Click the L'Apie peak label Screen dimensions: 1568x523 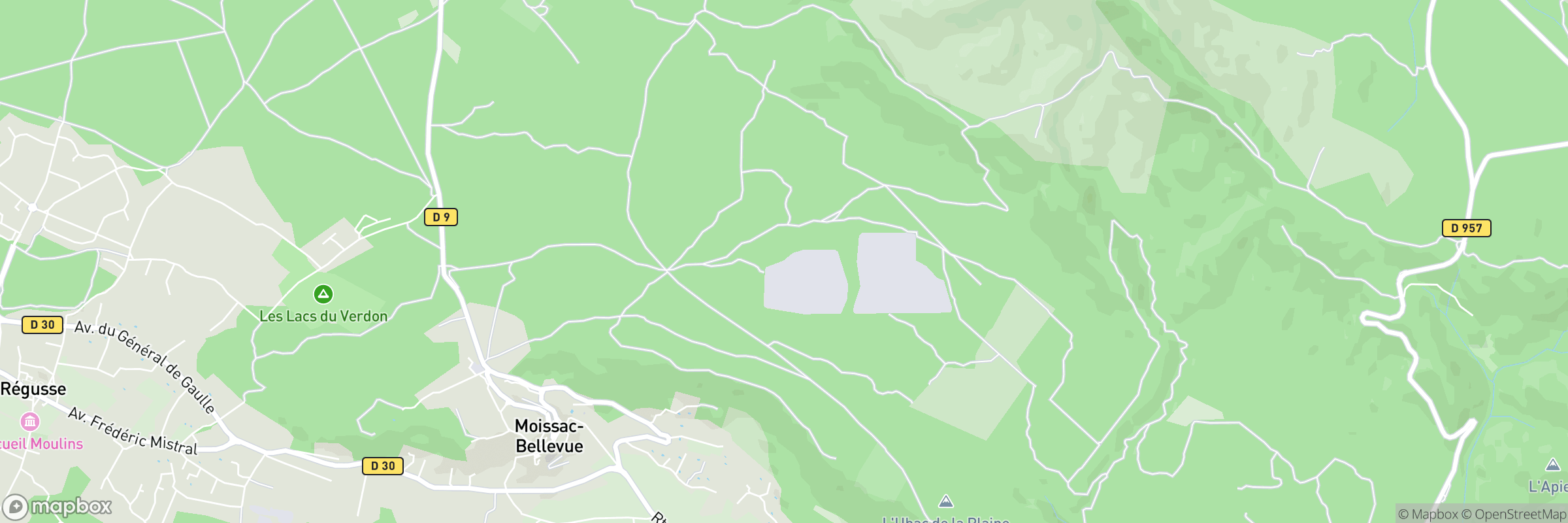pyautogui.click(x=1548, y=486)
